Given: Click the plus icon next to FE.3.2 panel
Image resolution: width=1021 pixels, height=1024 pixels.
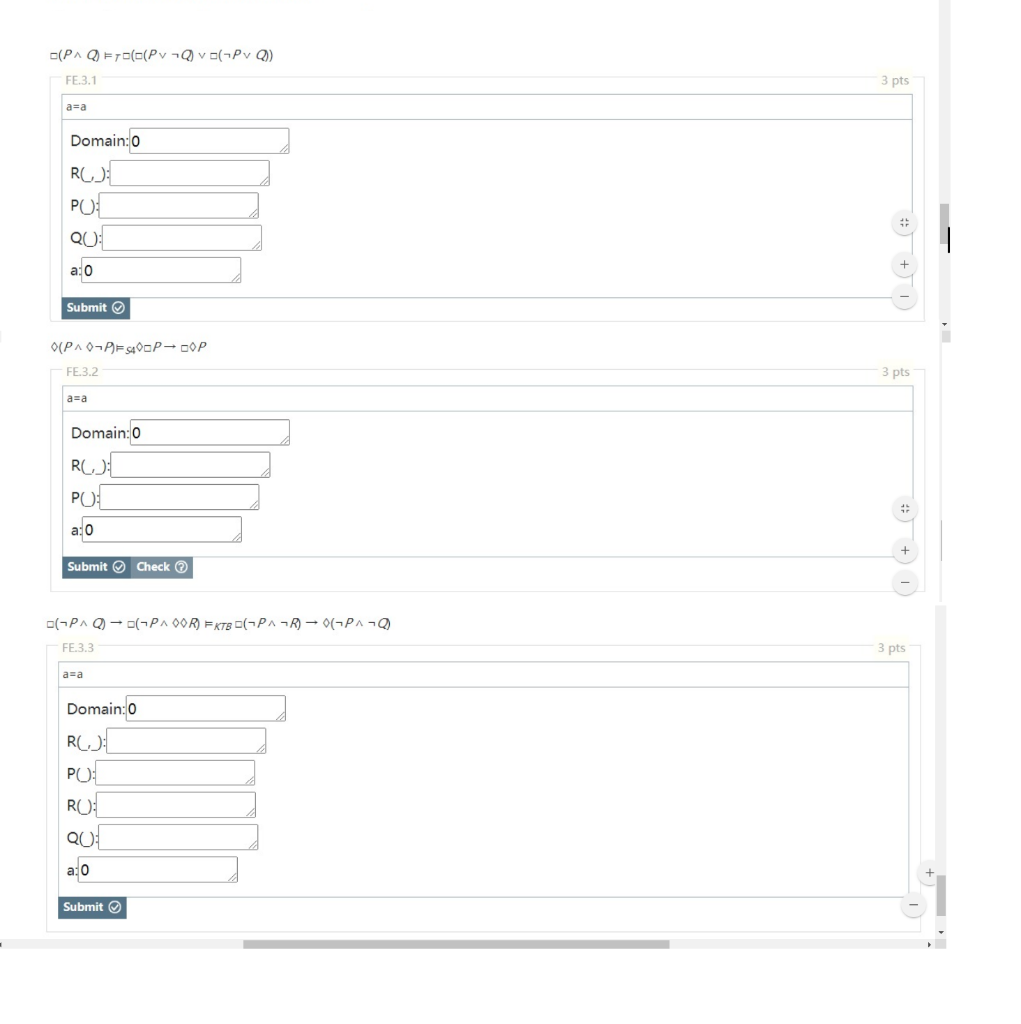Looking at the screenshot, I should pyautogui.click(x=904, y=550).
